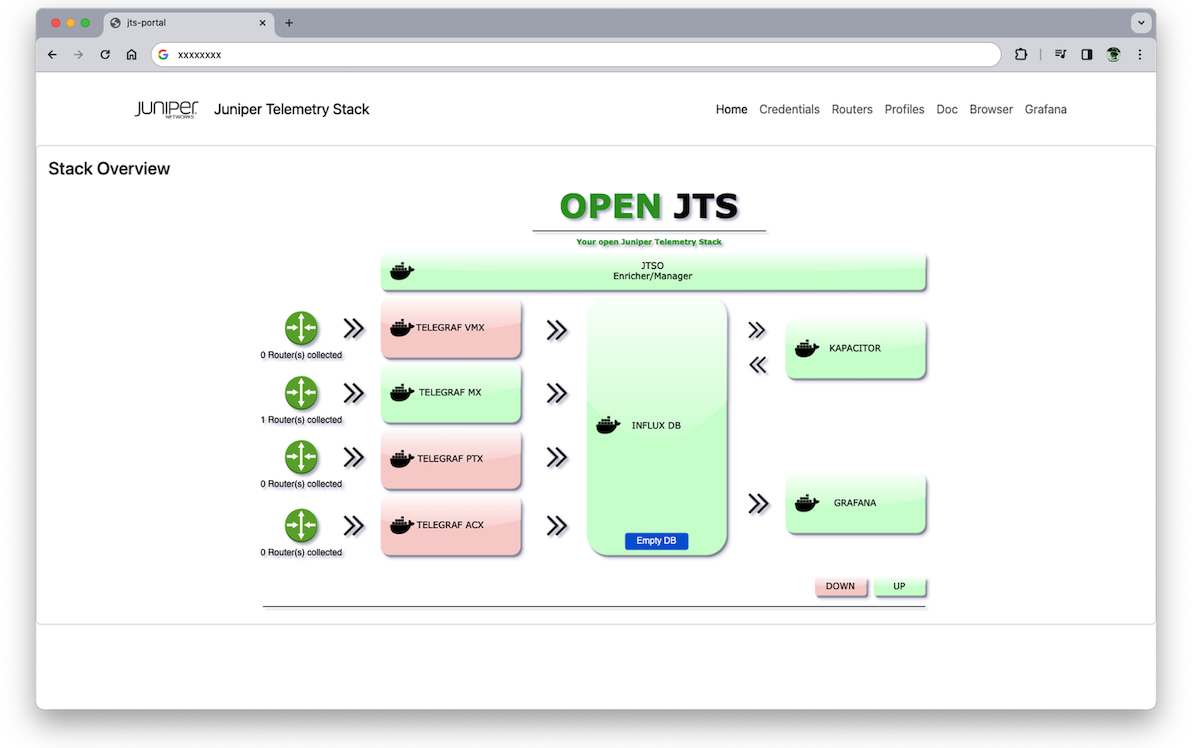Image resolution: width=1200 pixels, height=748 pixels.
Task: Click the Docker whale icon in JTSO box
Action: pos(402,271)
